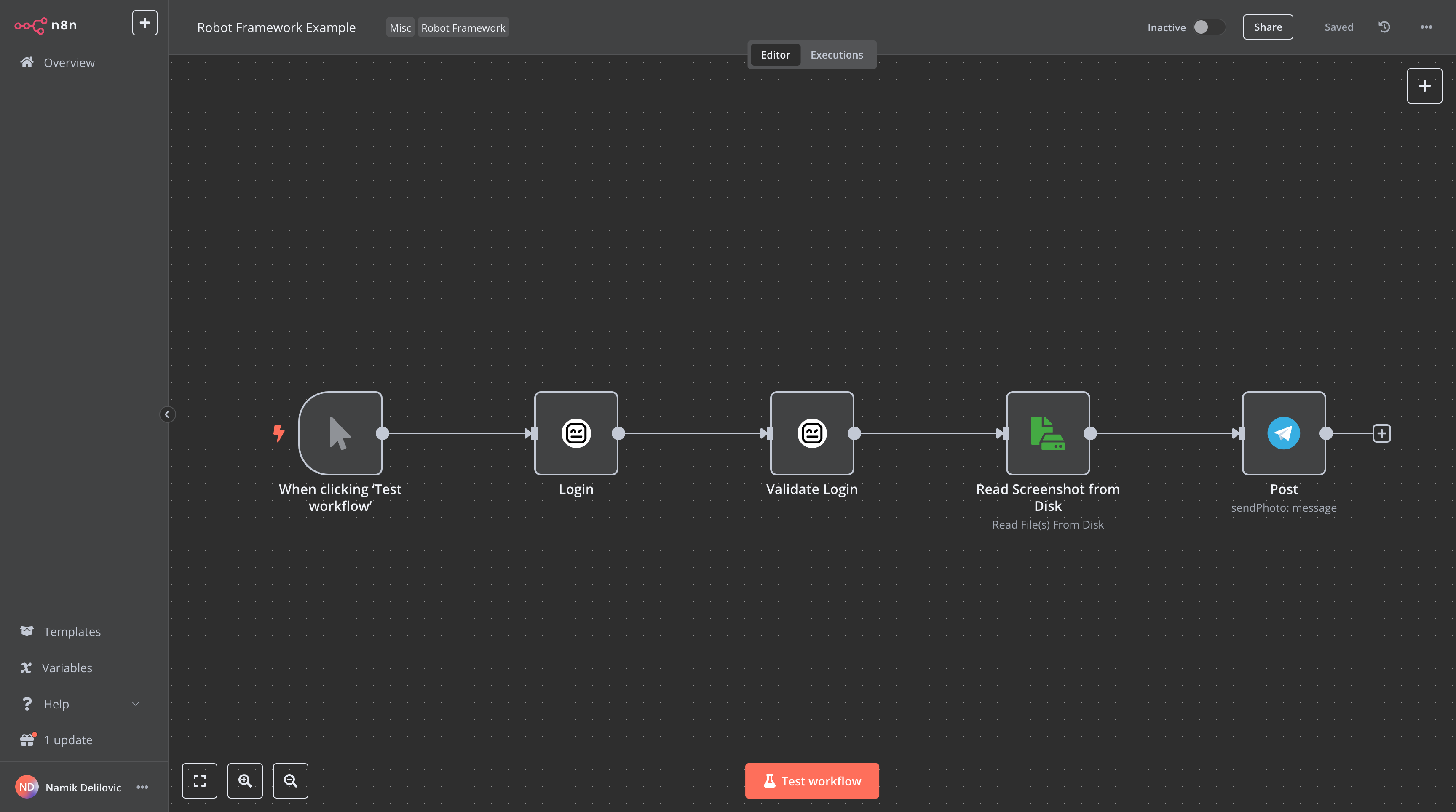
Task: Click the Share button
Action: pos(1267,27)
